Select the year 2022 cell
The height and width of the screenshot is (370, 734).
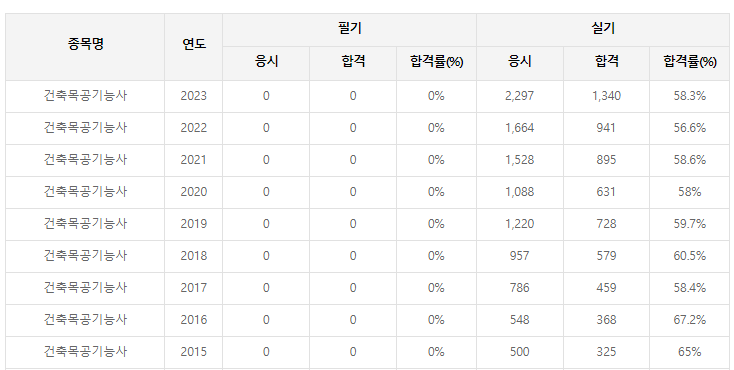(x=194, y=128)
